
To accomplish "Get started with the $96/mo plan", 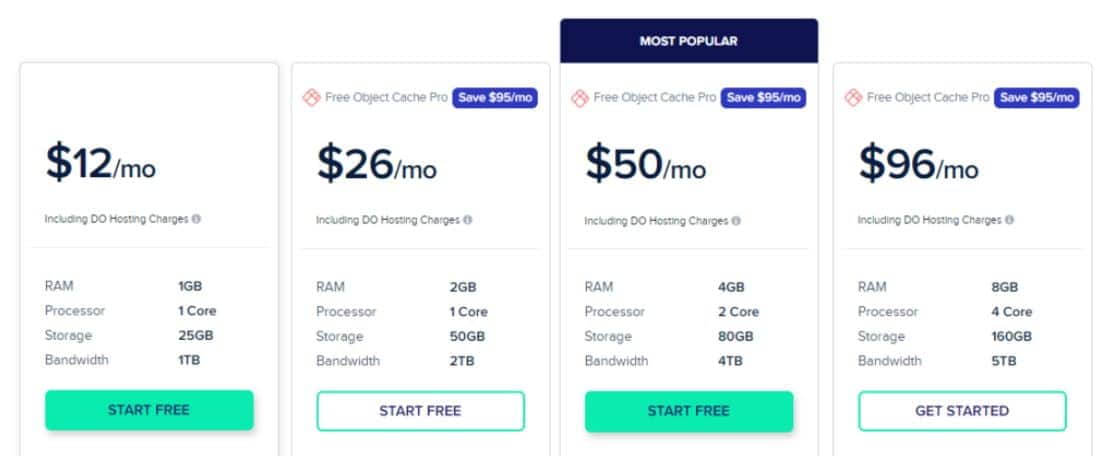I will 962,411.
